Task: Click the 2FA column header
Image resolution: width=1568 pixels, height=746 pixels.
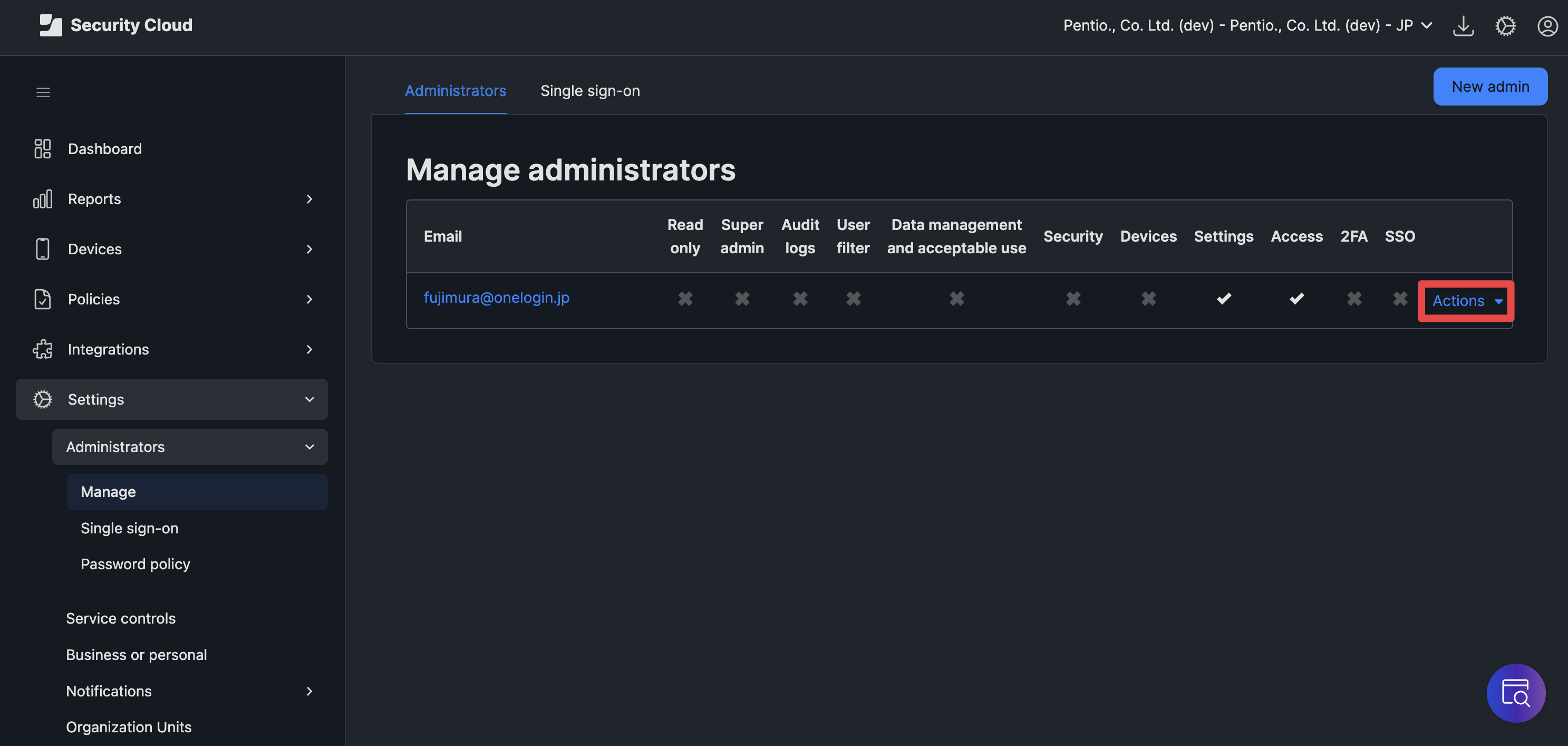Action: point(1354,236)
